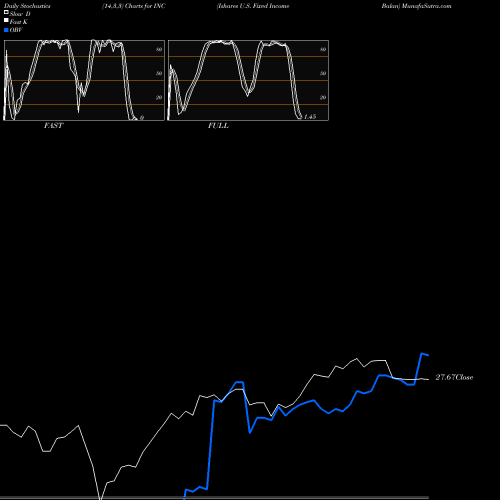Click the 'Slow D' legend label
Screen dimensions: 500x500
[x=20, y=14]
